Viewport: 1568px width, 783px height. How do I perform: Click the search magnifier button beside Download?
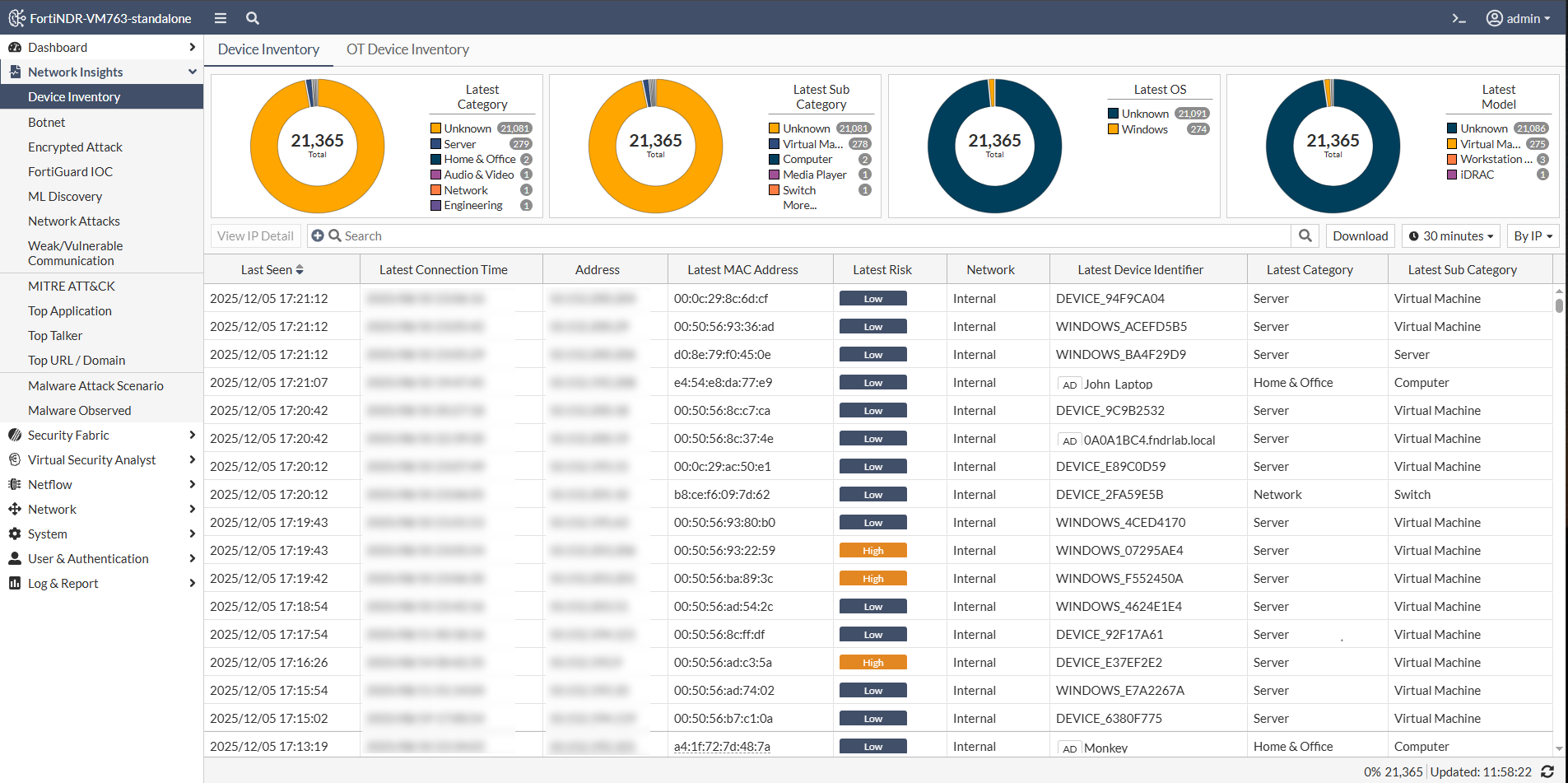coord(1305,235)
